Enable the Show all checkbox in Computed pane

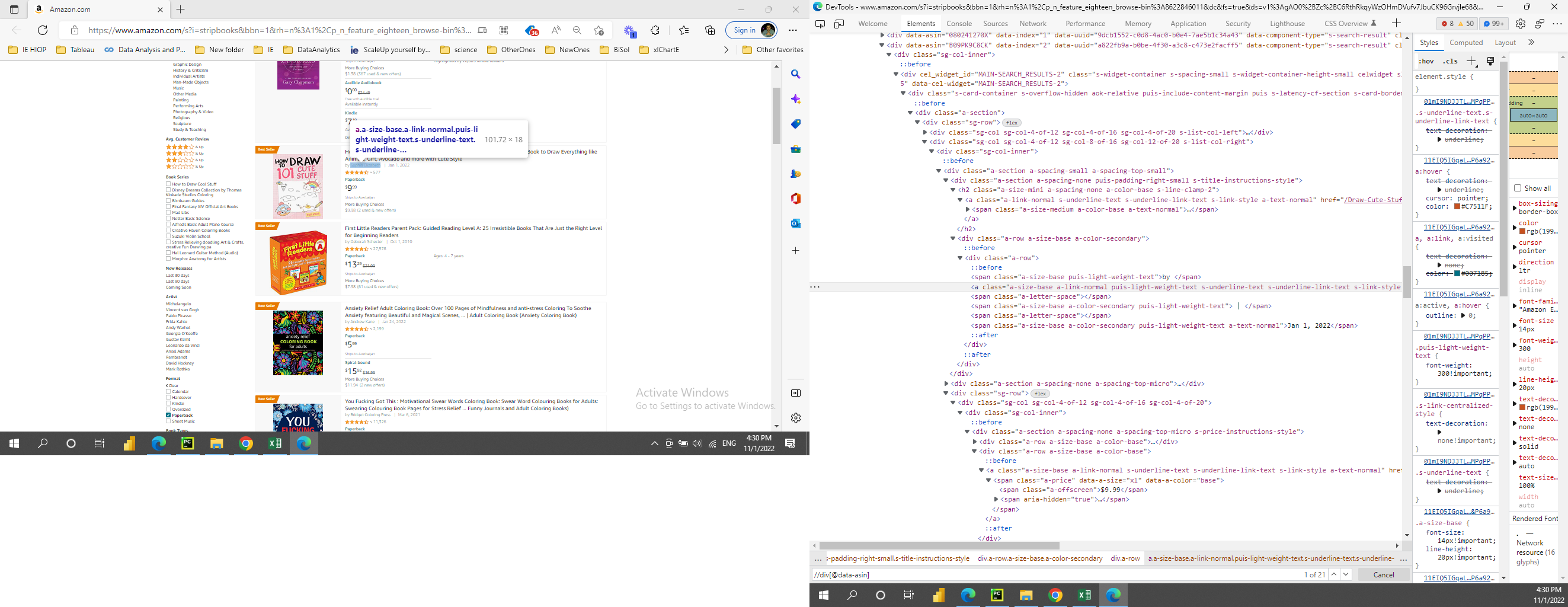(x=1518, y=188)
